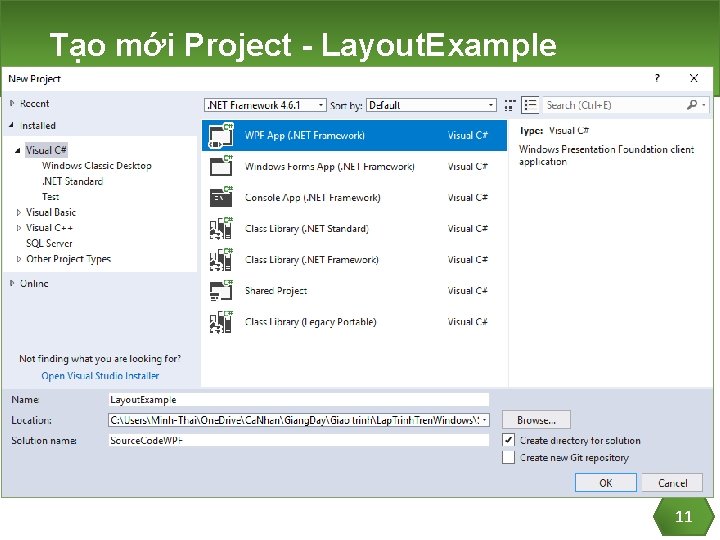Click the Other Project Types label
This screenshot has width=720, height=540.
tap(68, 259)
